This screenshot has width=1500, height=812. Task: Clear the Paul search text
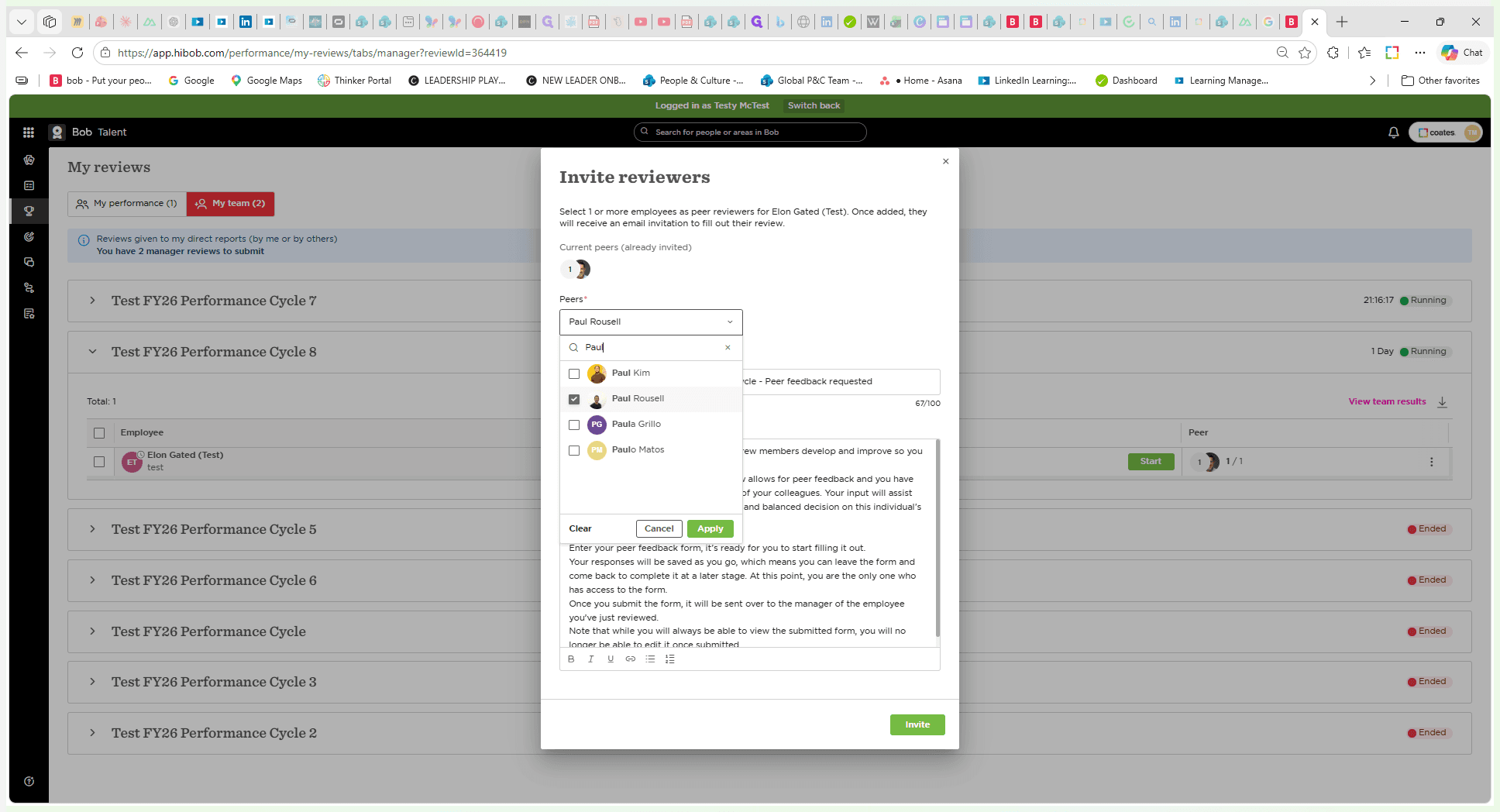[728, 348]
